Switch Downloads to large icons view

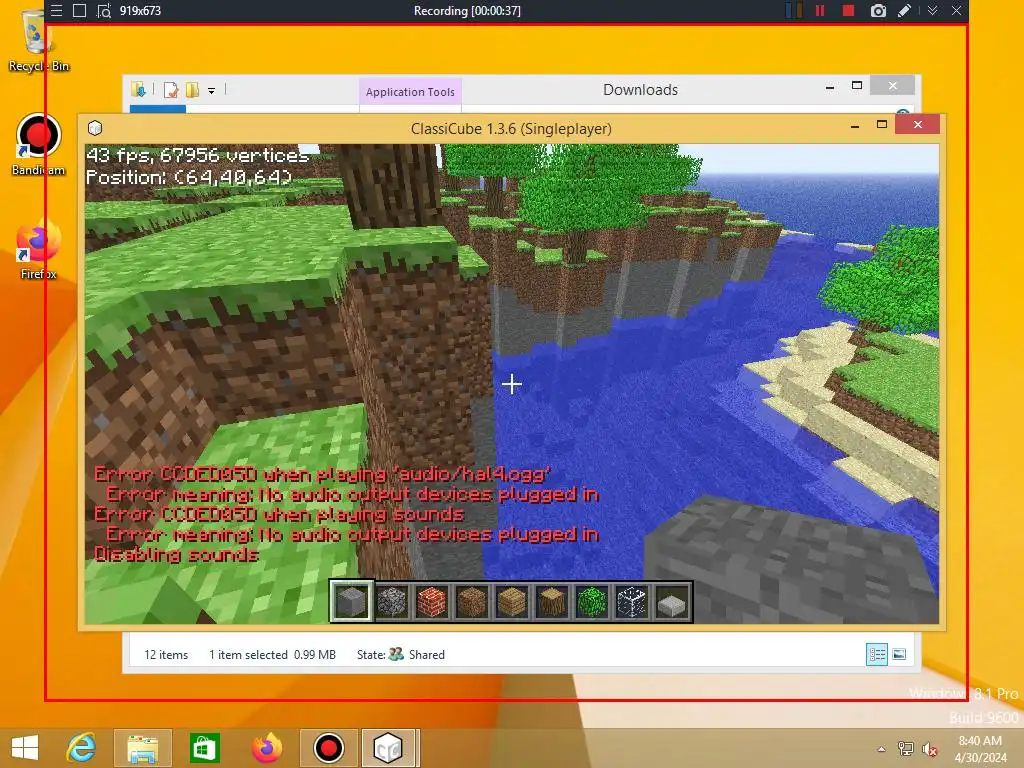[899, 654]
